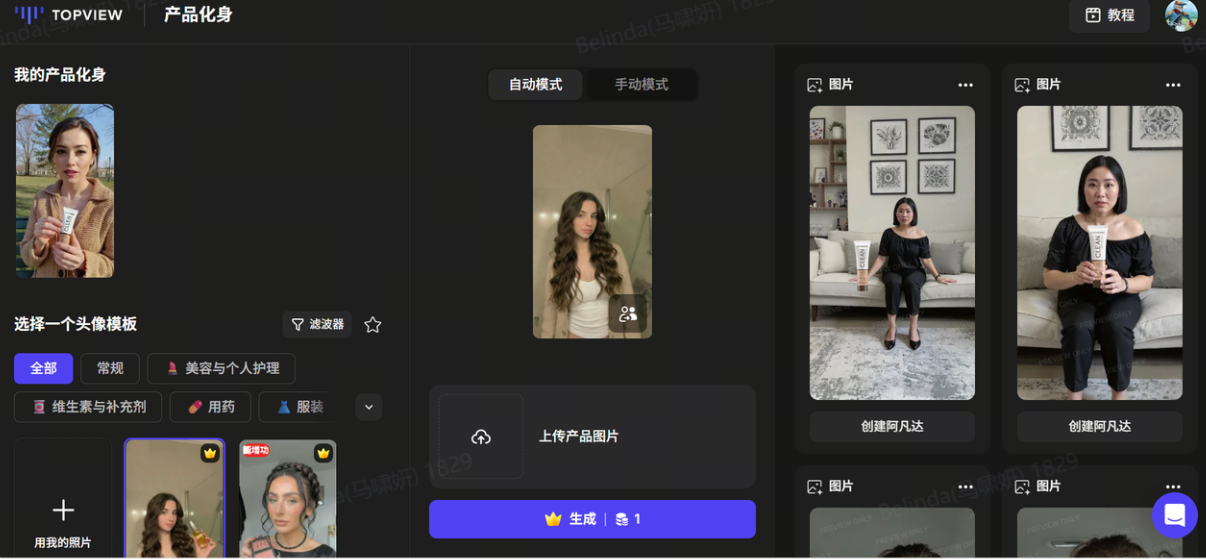The width and height of the screenshot is (1206, 559).
Task: Open the user profile avatar
Action: pyautogui.click(x=1181, y=15)
